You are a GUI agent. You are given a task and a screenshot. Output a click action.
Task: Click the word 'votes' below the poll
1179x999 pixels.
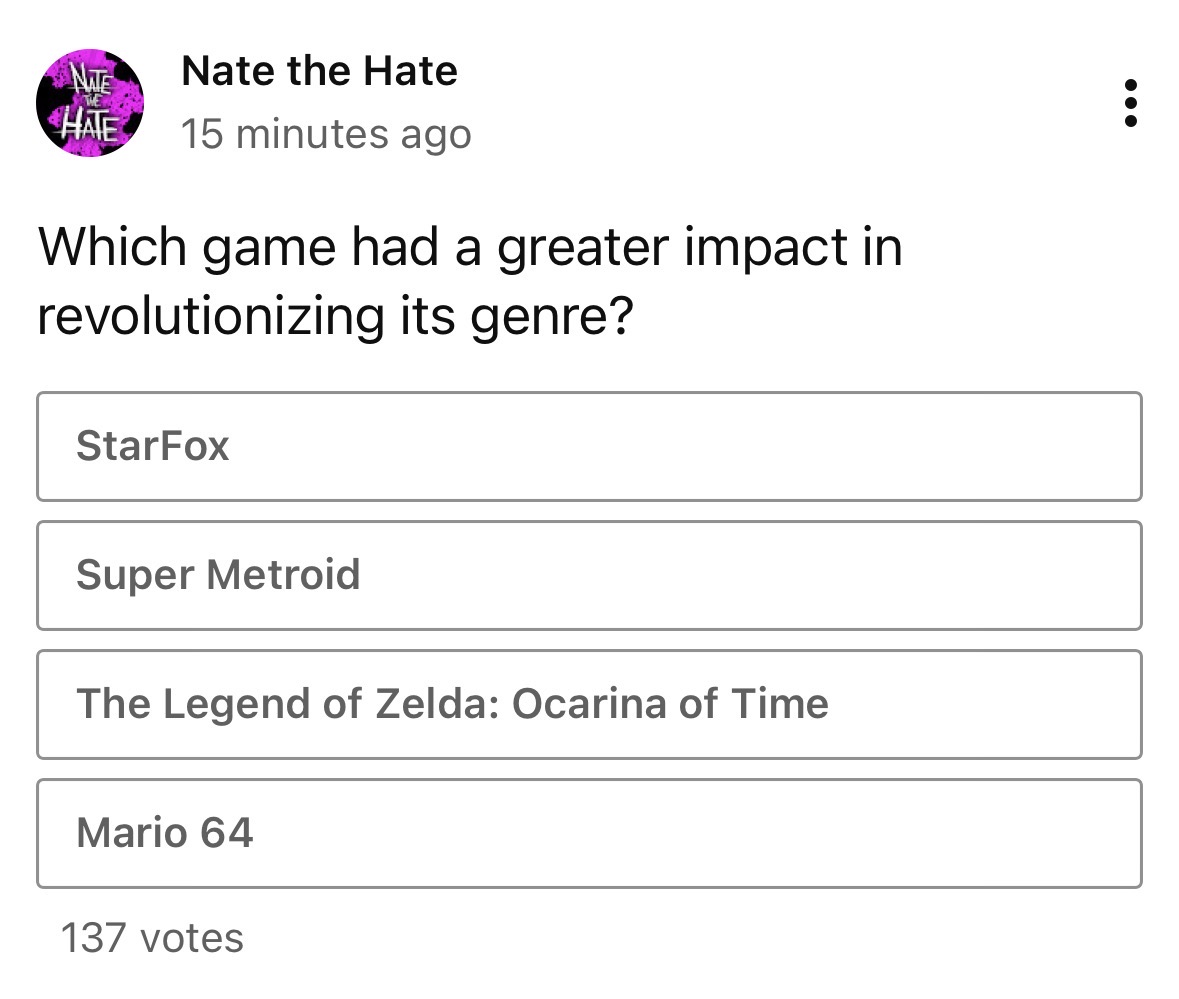click(x=191, y=938)
